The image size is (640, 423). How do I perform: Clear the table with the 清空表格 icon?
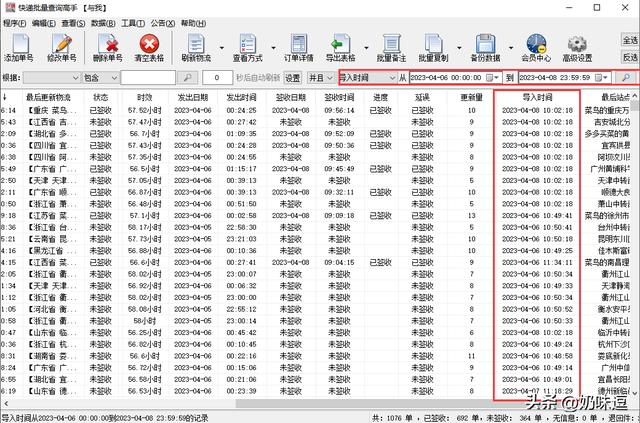click(149, 46)
